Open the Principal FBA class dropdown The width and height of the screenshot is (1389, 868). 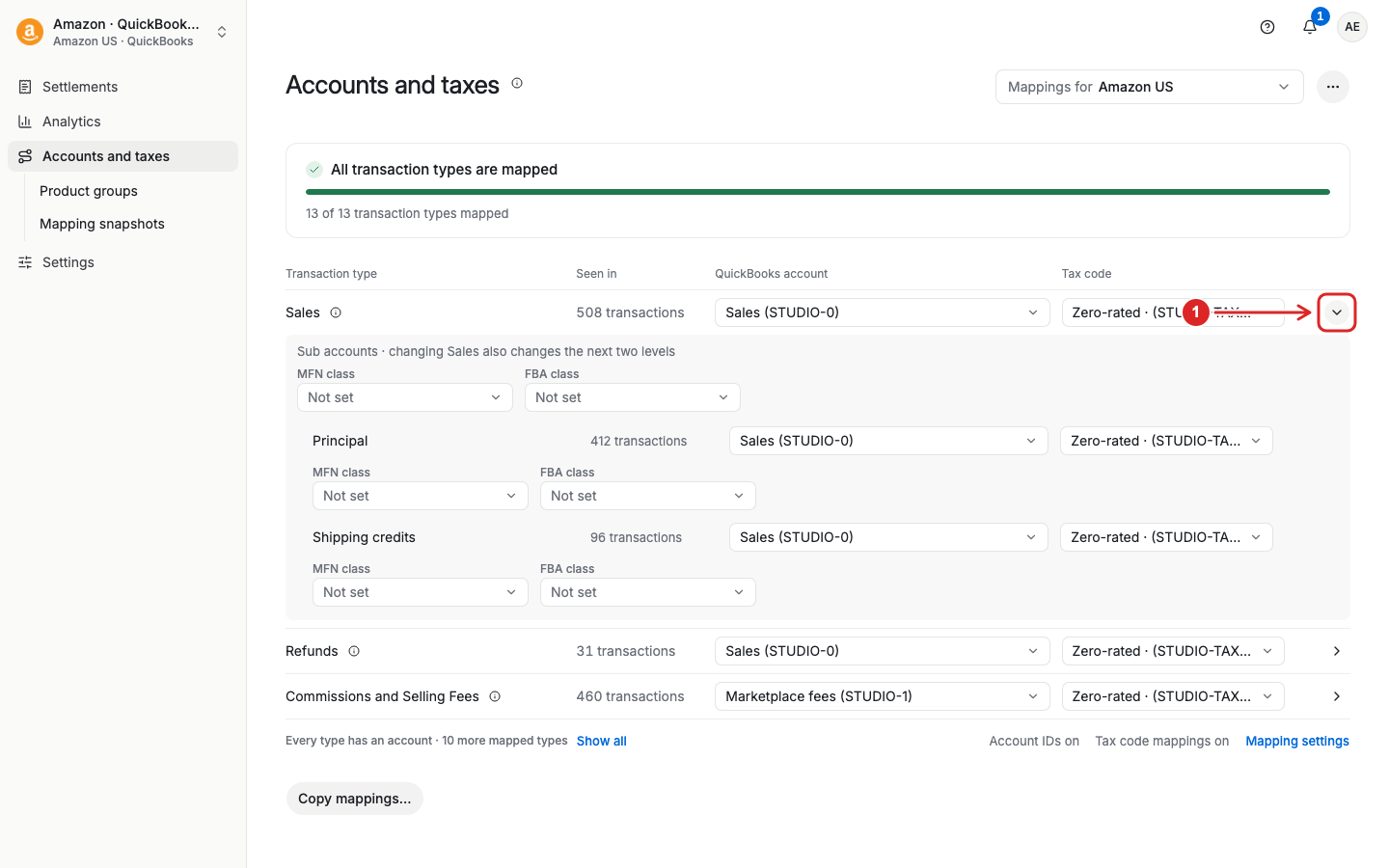(648, 496)
